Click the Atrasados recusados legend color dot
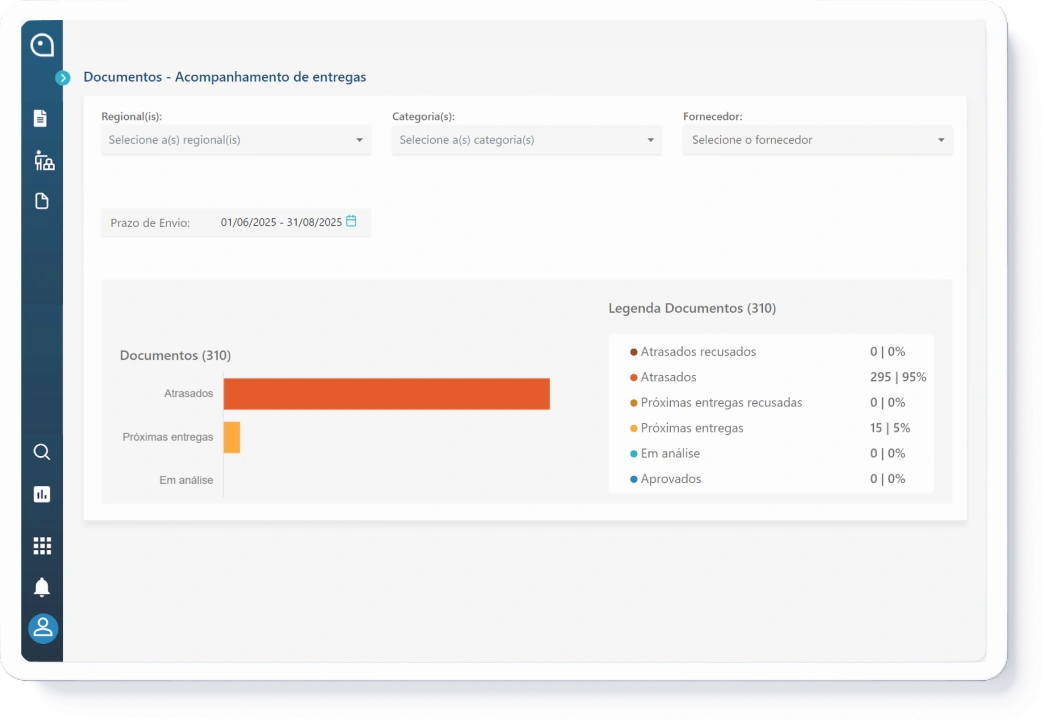The height and width of the screenshot is (723, 1046). click(x=634, y=351)
